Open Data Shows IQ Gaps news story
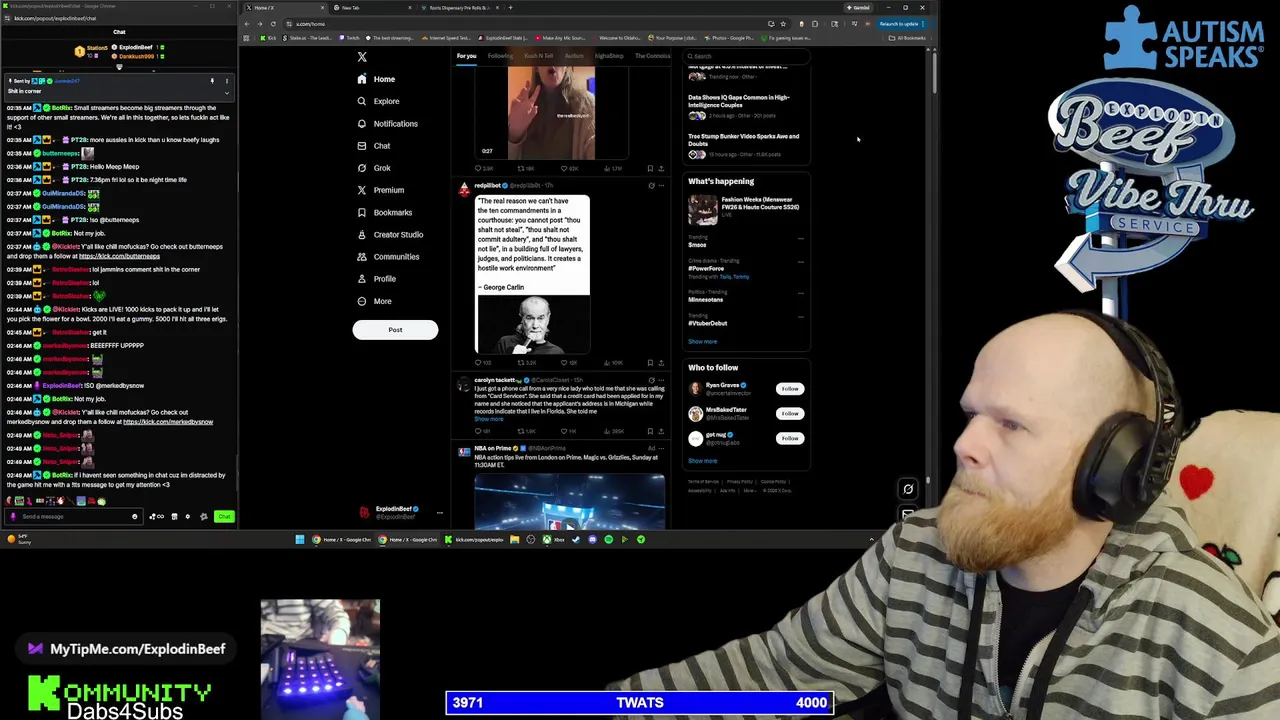Image resolution: width=1280 pixels, height=720 pixels. (740, 101)
